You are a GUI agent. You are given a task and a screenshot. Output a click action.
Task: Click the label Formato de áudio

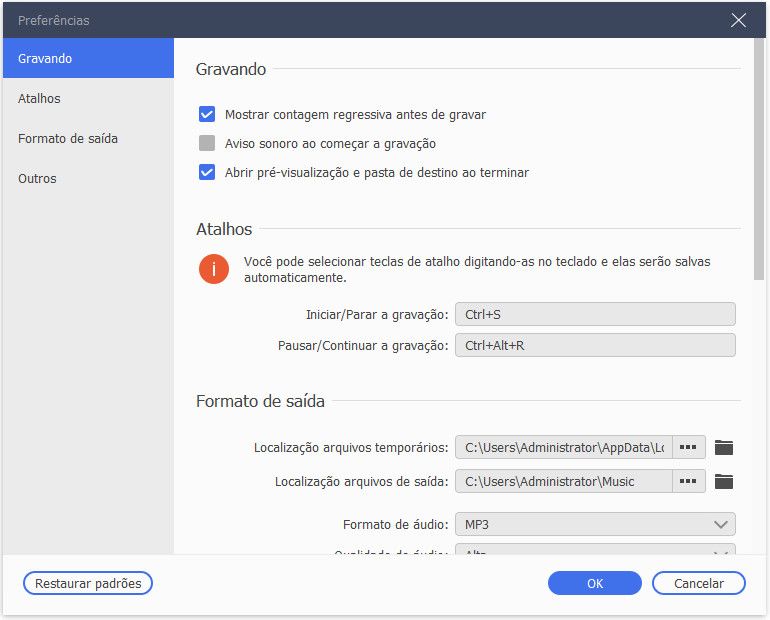click(396, 524)
